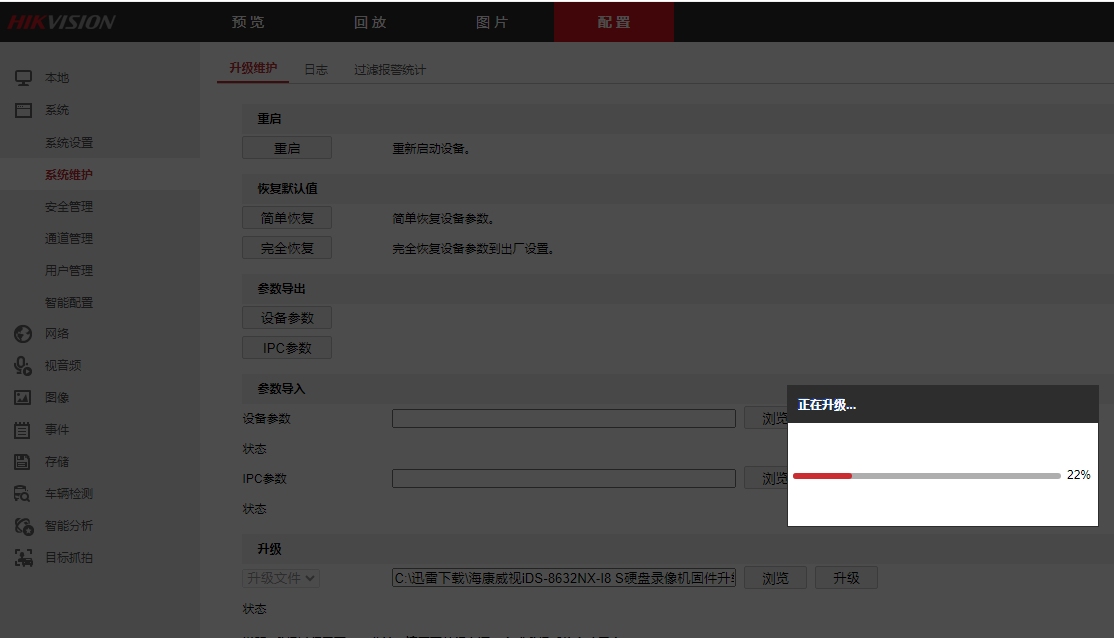Open 安全管理 in the sidebar
The height and width of the screenshot is (638, 1114).
coord(69,207)
